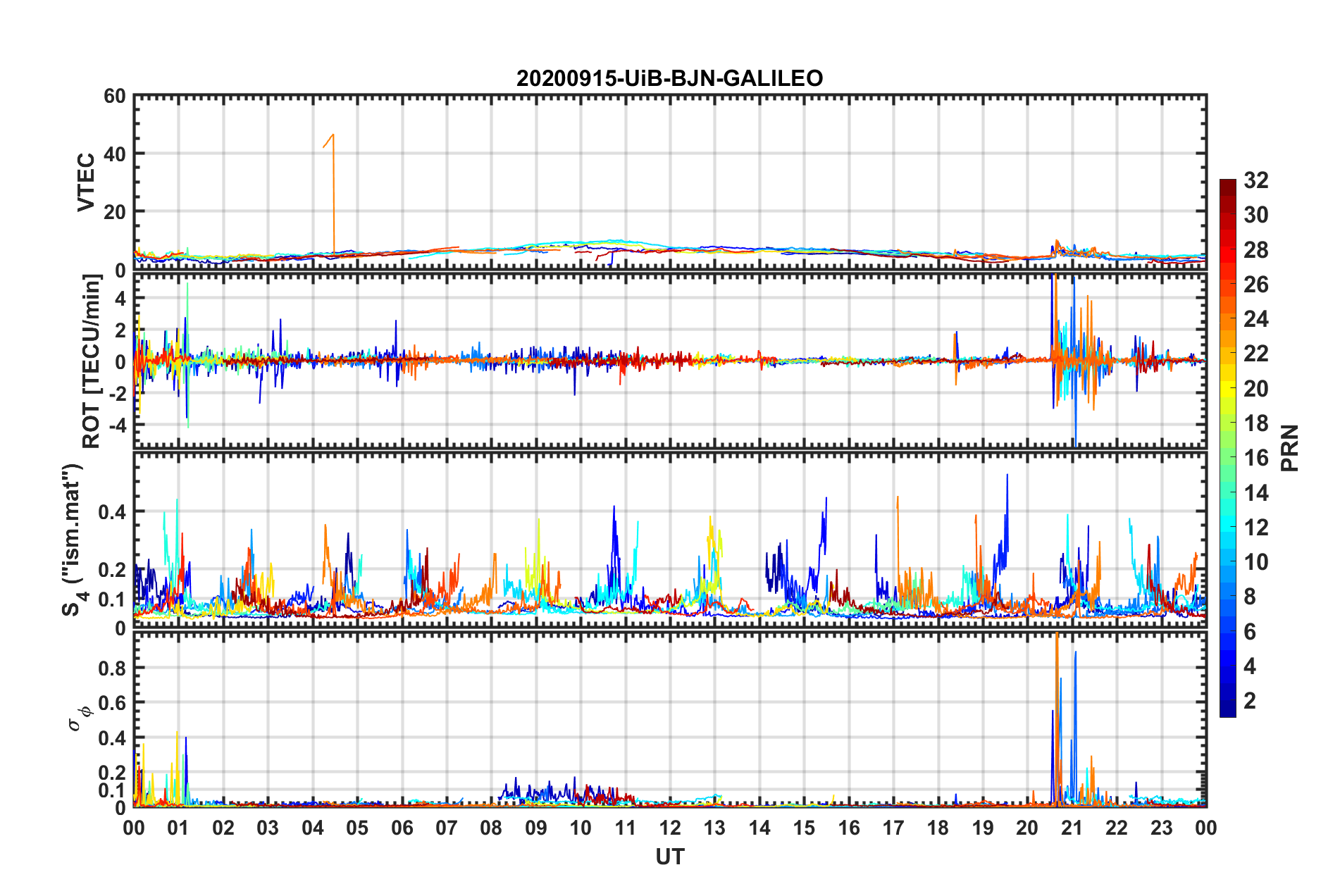This screenshot has height=896, width=1340.
Task: Click the colorbar tick label 24
Action: coord(1255,319)
